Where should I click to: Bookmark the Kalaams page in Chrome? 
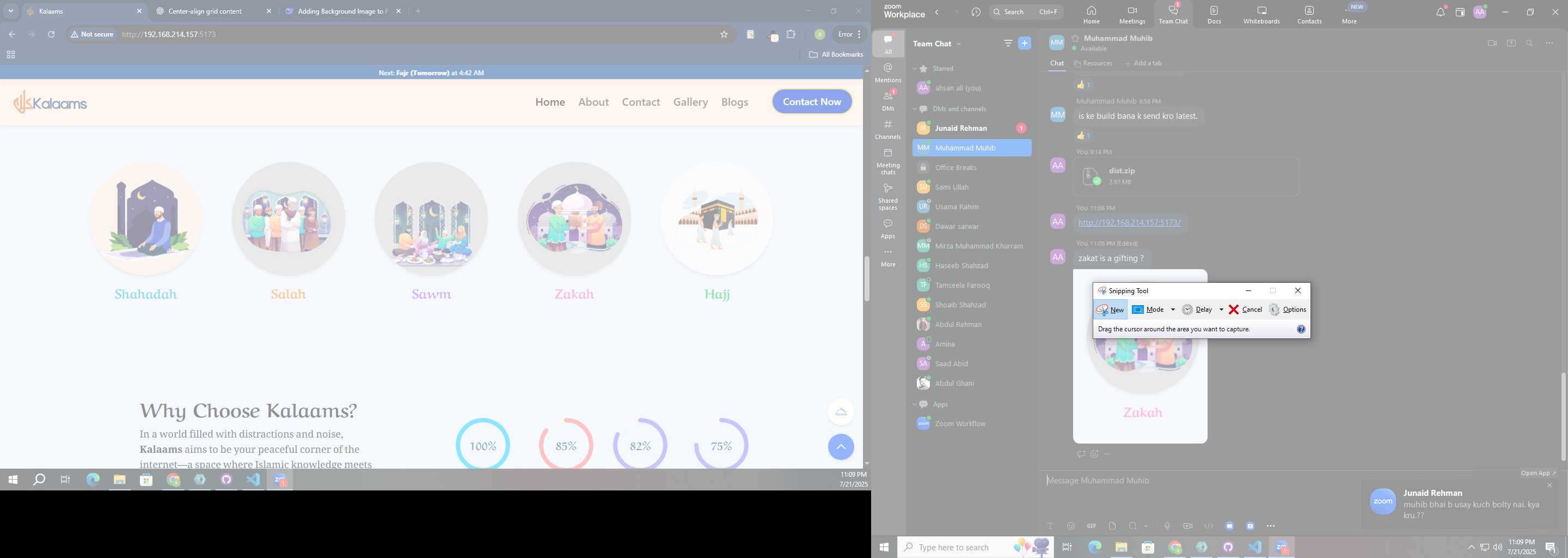724,35
